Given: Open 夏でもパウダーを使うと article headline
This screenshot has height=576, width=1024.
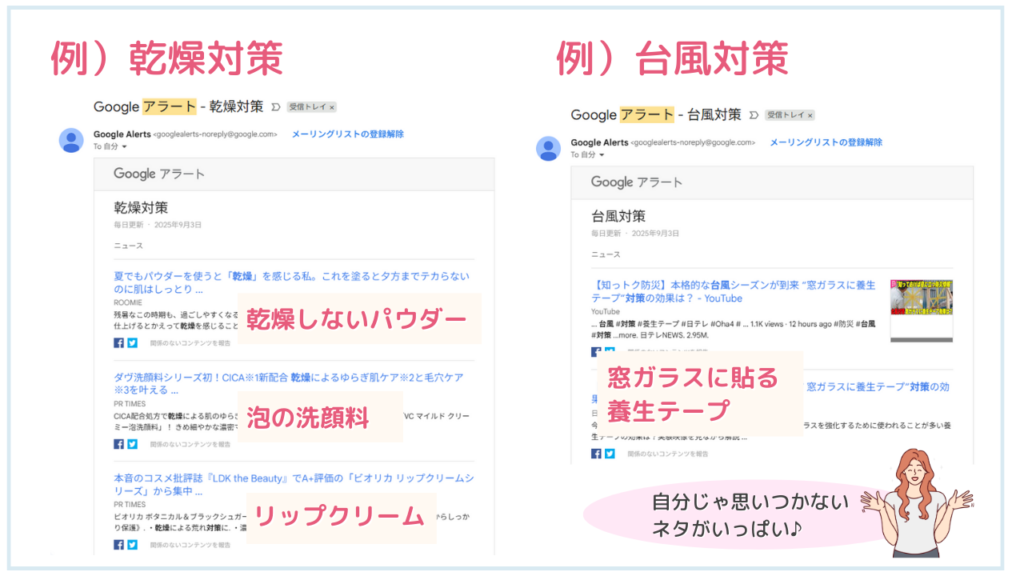Looking at the screenshot, I should click(x=291, y=283).
